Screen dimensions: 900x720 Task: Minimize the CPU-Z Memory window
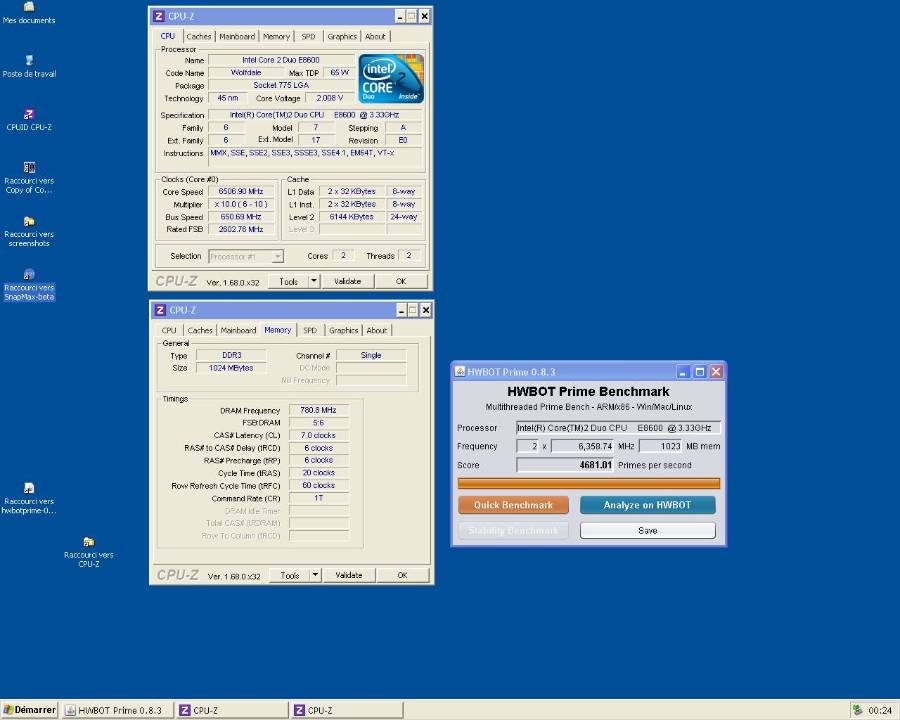(x=401, y=311)
